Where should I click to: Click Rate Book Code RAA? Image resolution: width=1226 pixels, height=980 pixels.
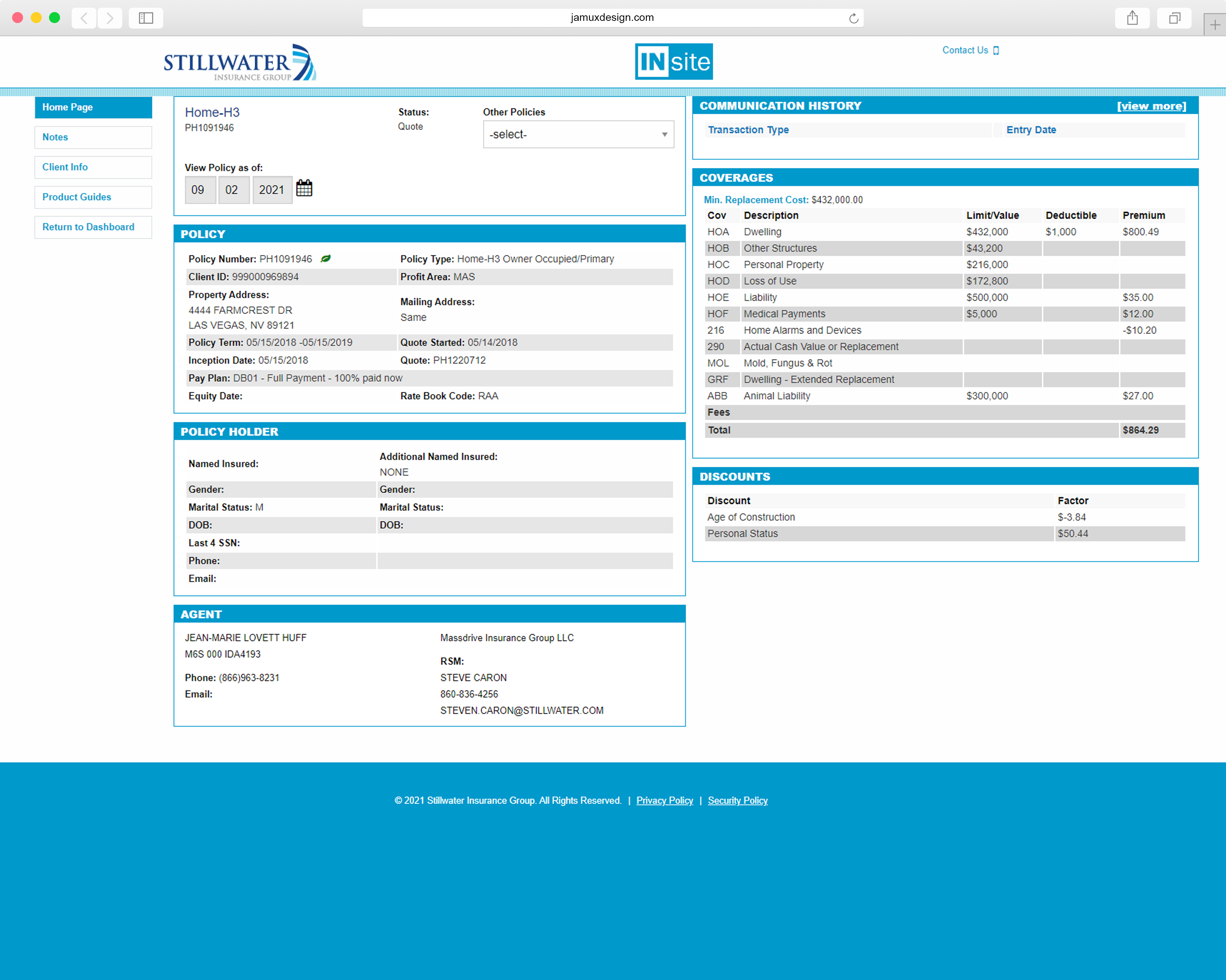pyautogui.click(x=488, y=396)
